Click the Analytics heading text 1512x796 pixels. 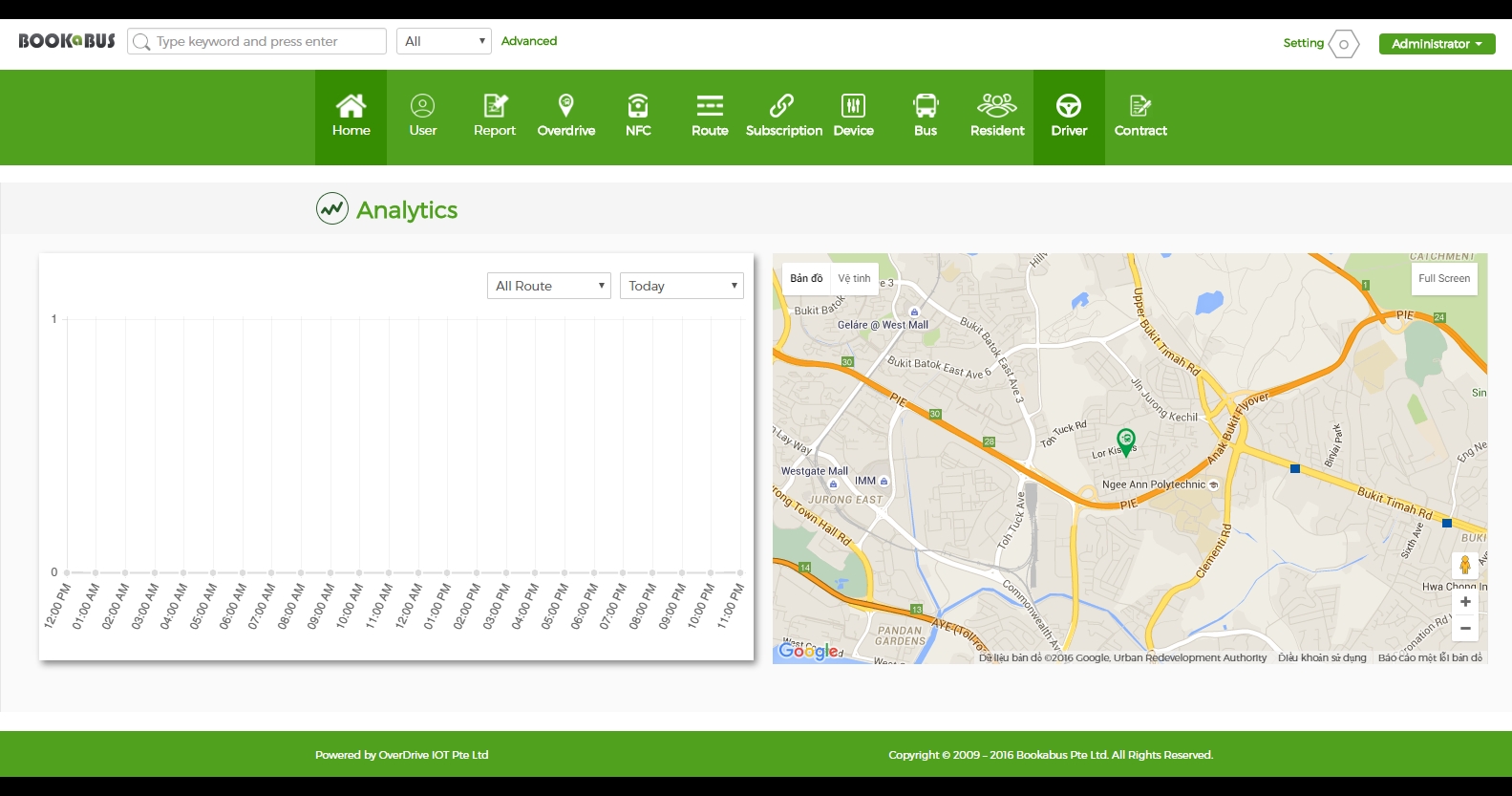(x=407, y=210)
